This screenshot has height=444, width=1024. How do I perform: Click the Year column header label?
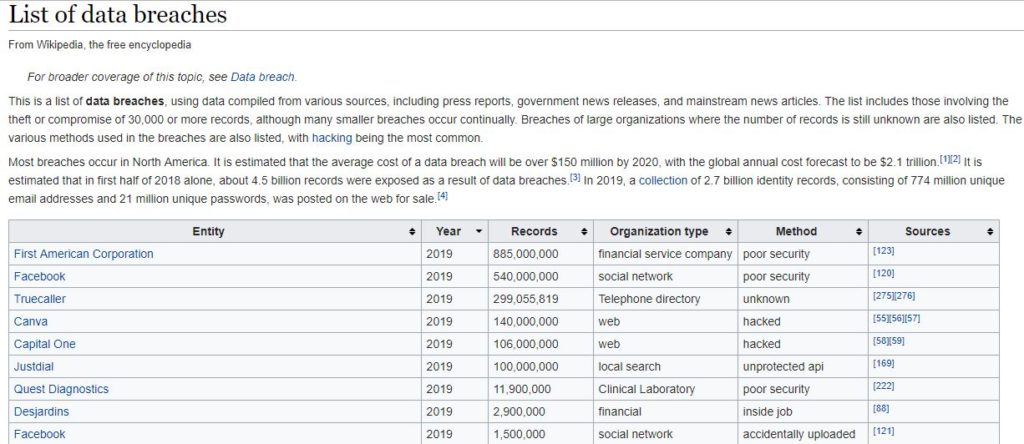[x=449, y=231]
